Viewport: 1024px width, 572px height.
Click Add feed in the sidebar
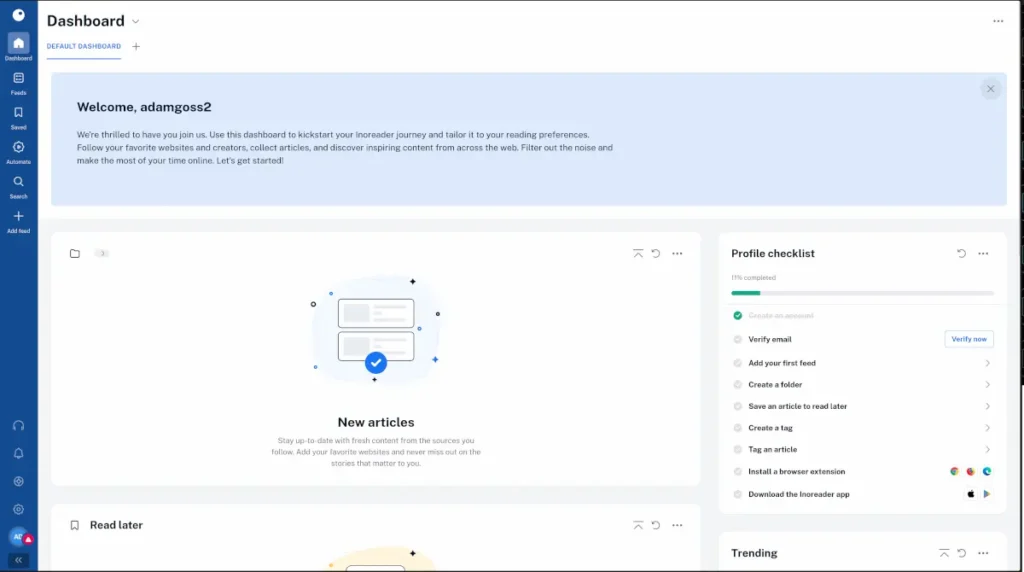point(18,221)
